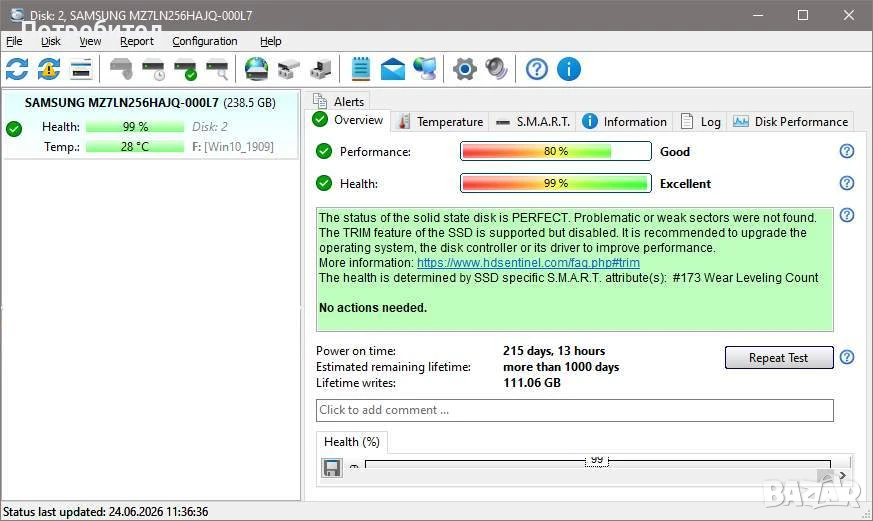Viewport: 873px width, 521px height.
Task: Click the green status check icon in disk list
Action: (x=14, y=129)
